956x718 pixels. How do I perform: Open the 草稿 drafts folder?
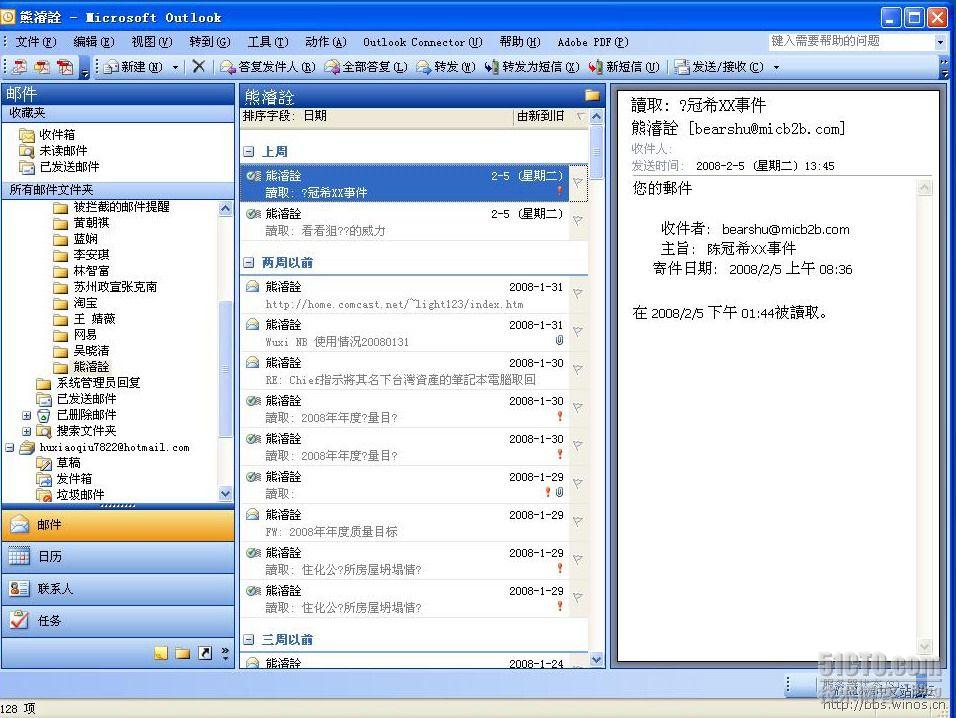click(68, 463)
